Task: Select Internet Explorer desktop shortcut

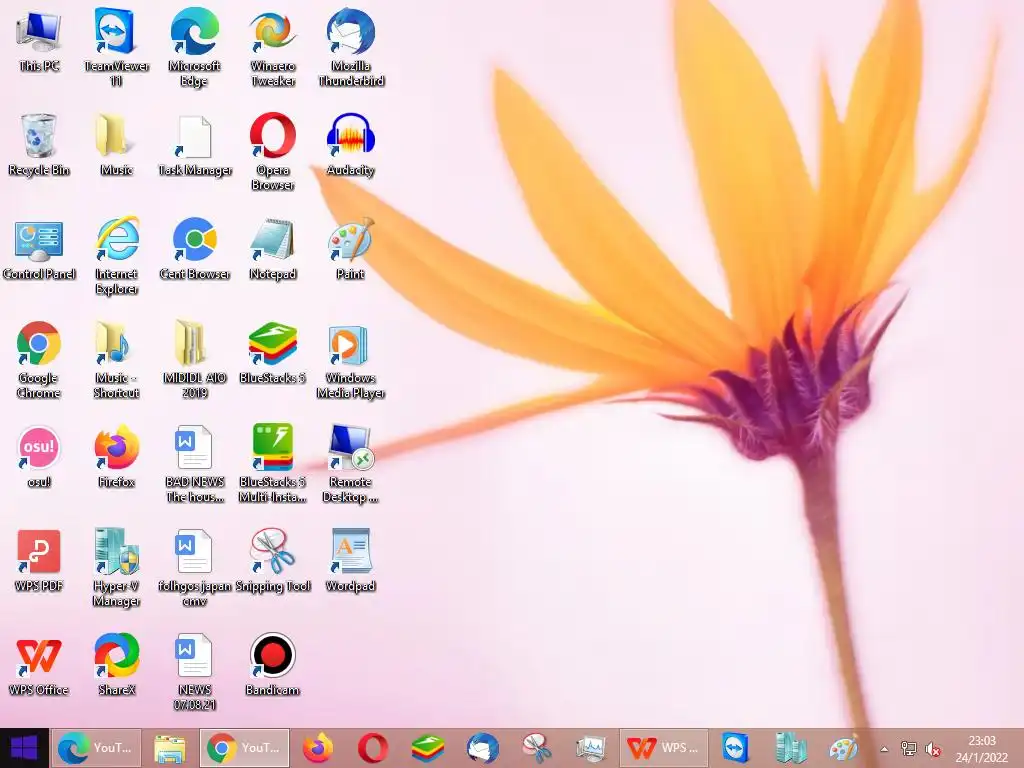Action: [x=116, y=256]
